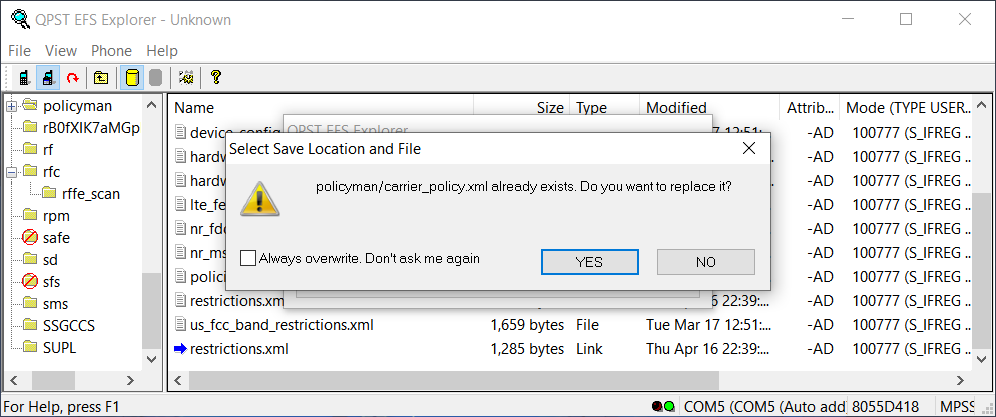This screenshot has height=417, width=996.
Task: Open the View menu
Action: click(x=61, y=51)
